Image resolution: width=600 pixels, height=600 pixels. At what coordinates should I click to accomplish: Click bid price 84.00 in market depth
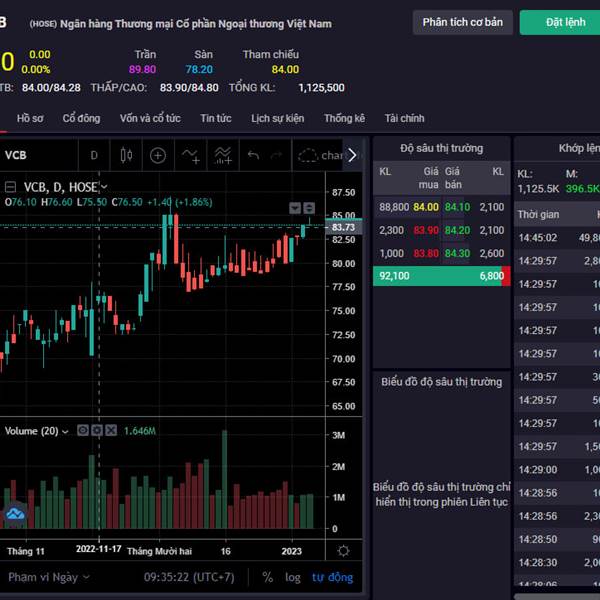pyautogui.click(x=426, y=207)
